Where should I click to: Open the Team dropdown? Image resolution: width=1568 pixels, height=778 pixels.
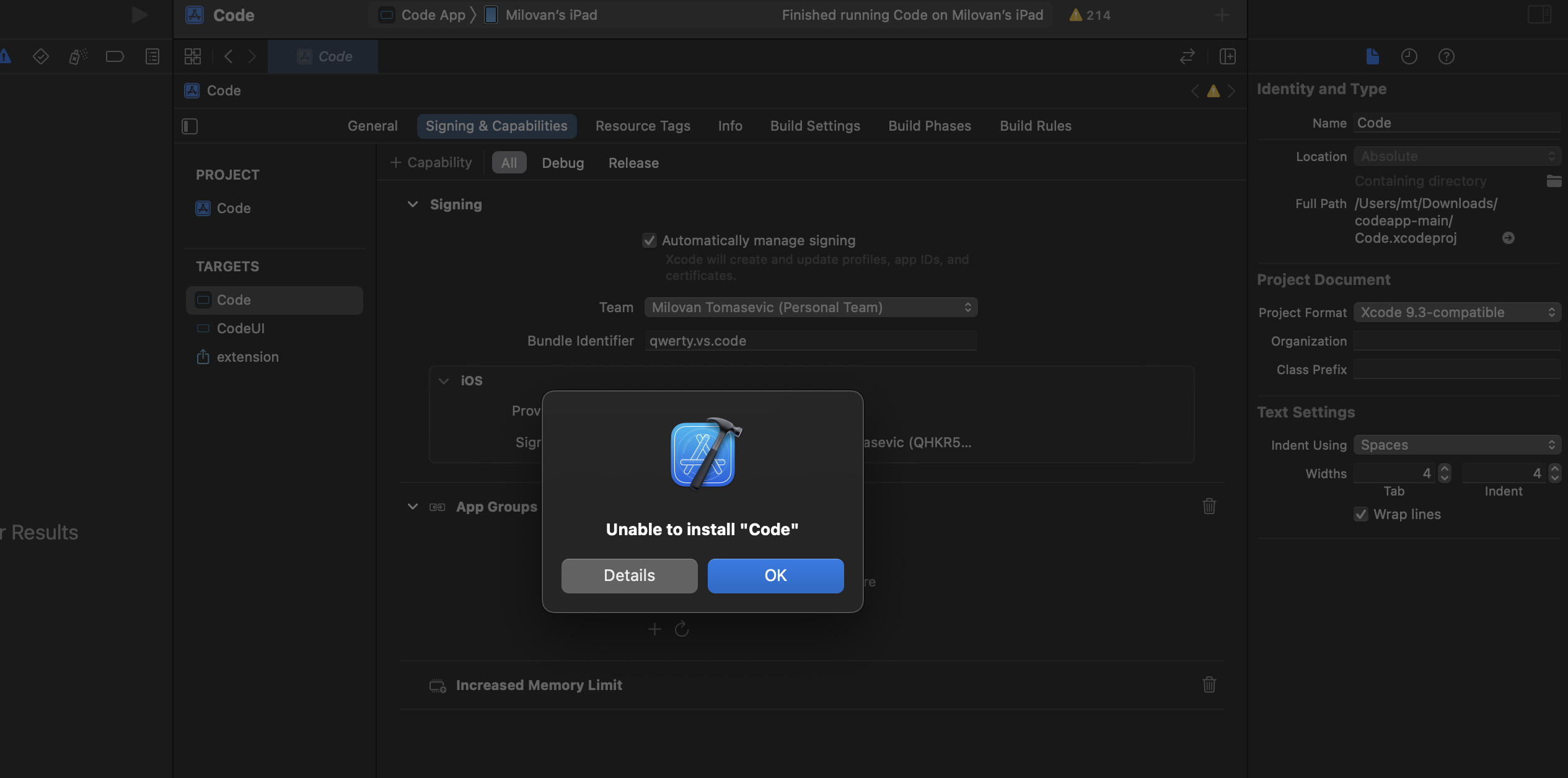tap(811, 307)
